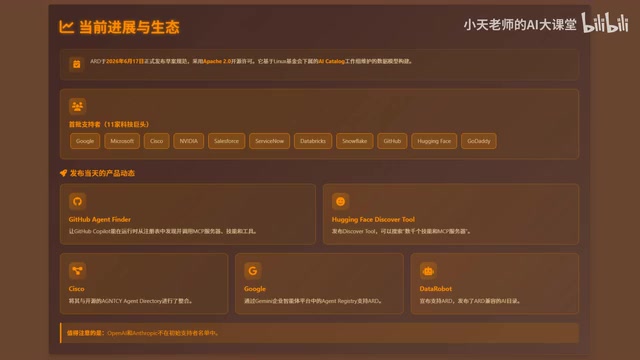Click the GitHub logo icon in Agent Finder card
640x360 pixels.
(77, 201)
